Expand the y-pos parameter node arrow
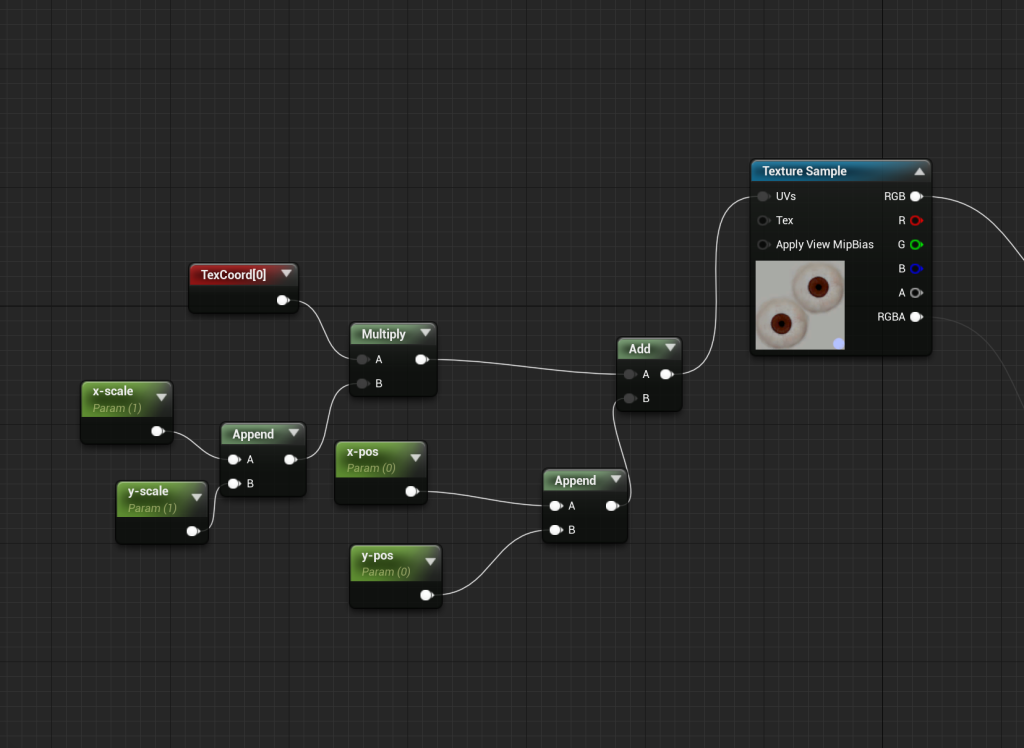This screenshot has width=1024, height=748. (x=429, y=562)
